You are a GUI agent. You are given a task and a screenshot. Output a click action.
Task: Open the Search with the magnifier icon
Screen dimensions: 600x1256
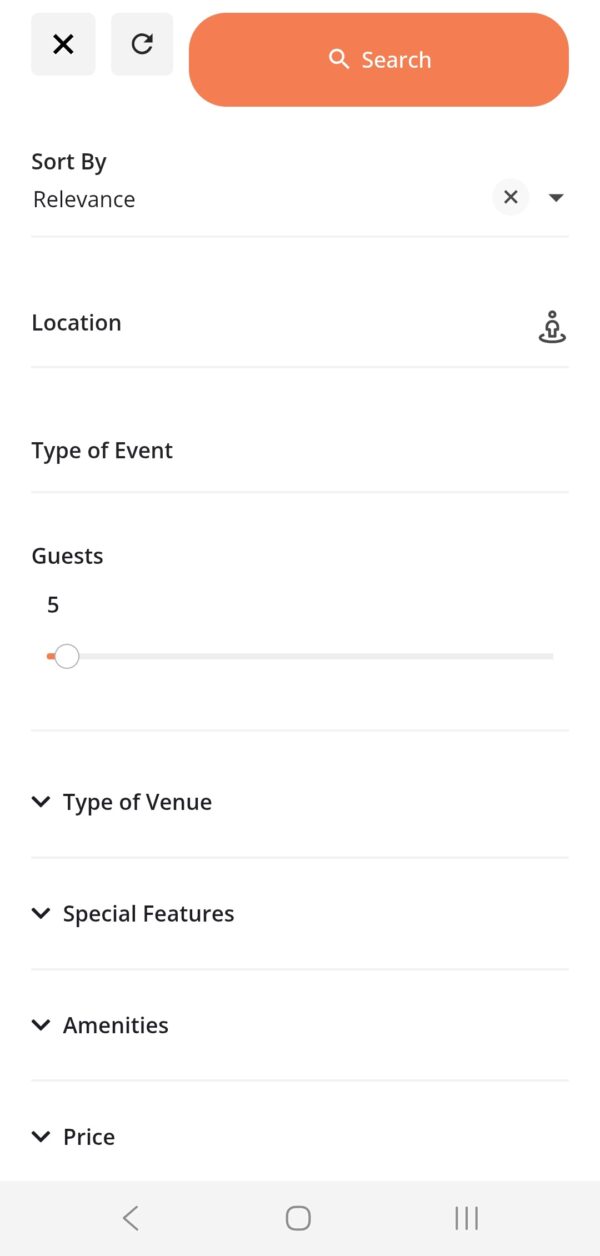click(x=379, y=59)
